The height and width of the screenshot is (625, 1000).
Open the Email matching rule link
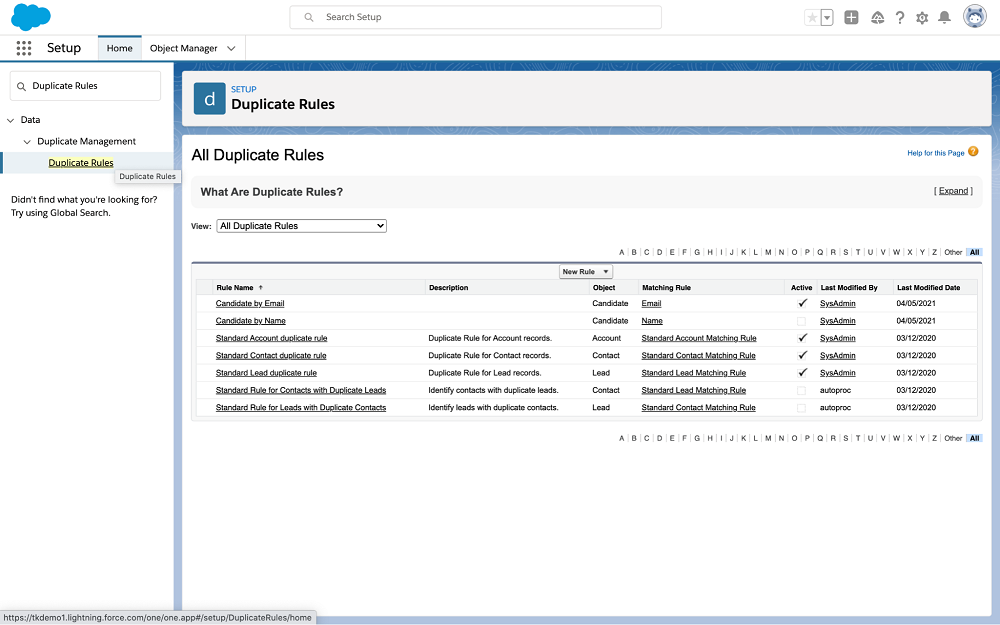651,304
